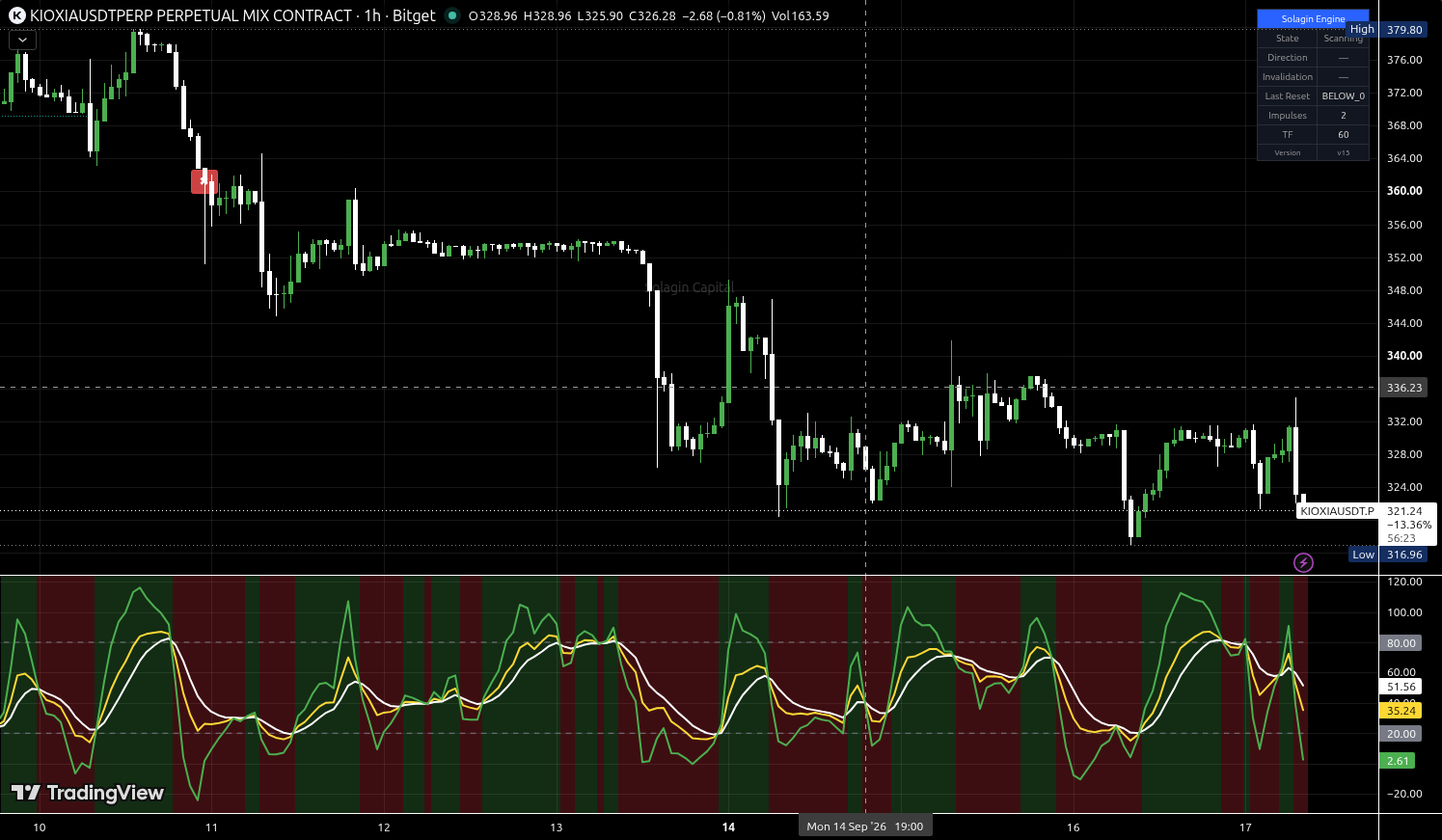Image resolution: width=1442 pixels, height=840 pixels.
Task: Click the 51.56 white oscillator value
Action: 1401,688
